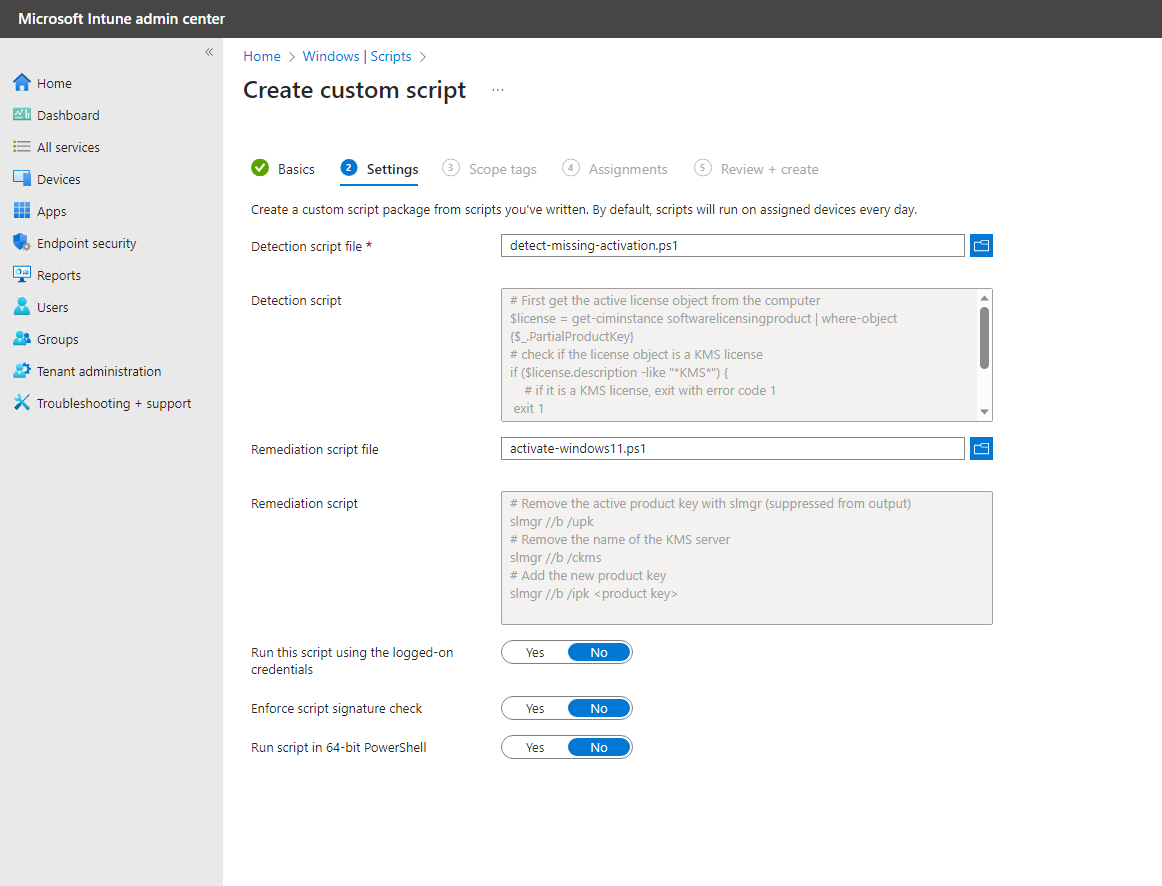Click detection script scrollbar up arrow
The height and width of the screenshot is (886, 1162).
click(x=984, y=298)
